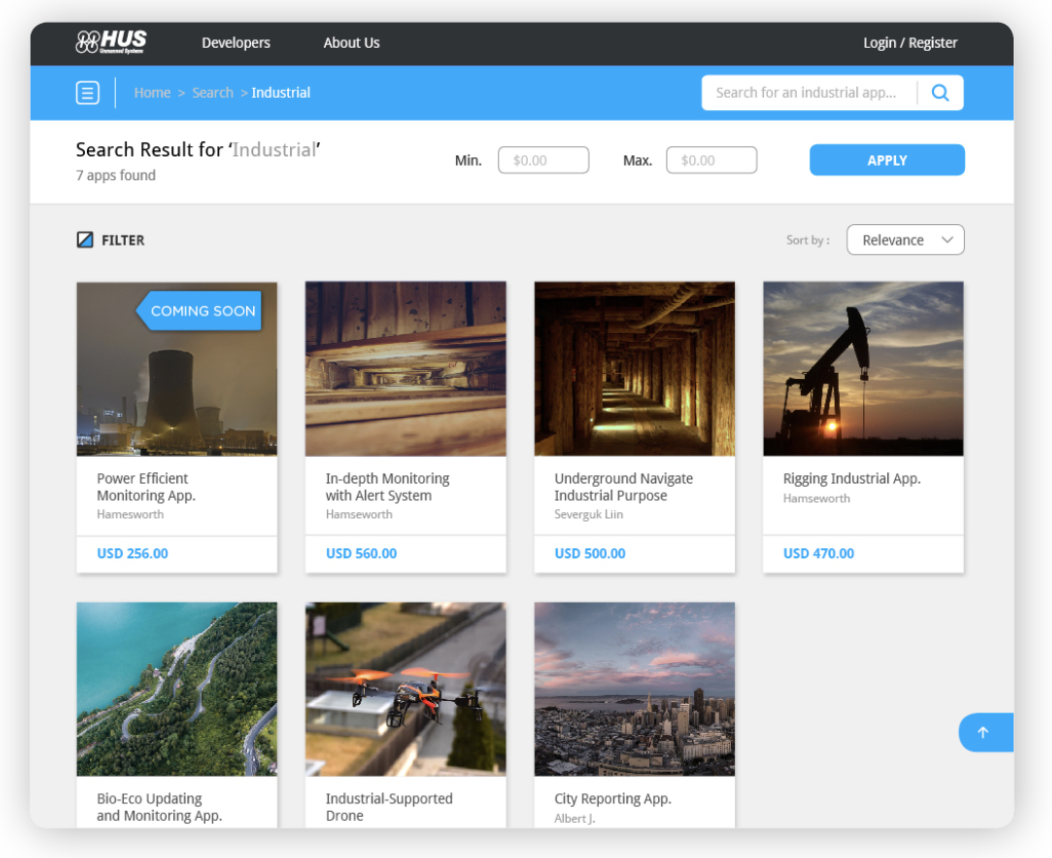
Task: Click the Filter icon
Action: click(x=85, y=240)
